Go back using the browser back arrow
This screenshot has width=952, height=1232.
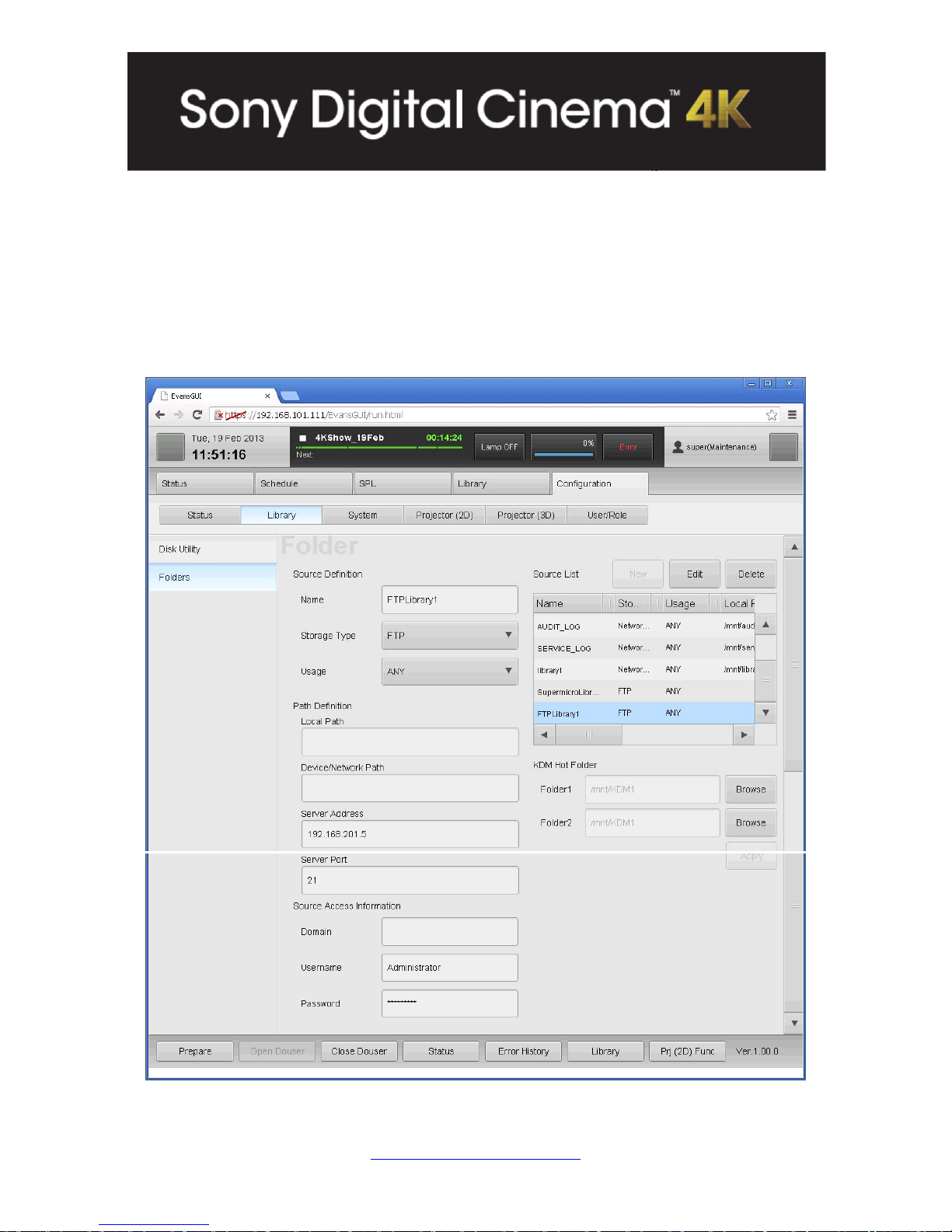click(x=160, y=415)
